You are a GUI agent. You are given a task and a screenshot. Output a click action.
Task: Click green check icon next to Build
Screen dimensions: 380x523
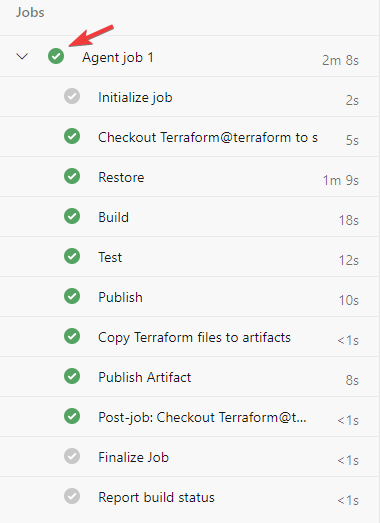click(x=72, y=216)
